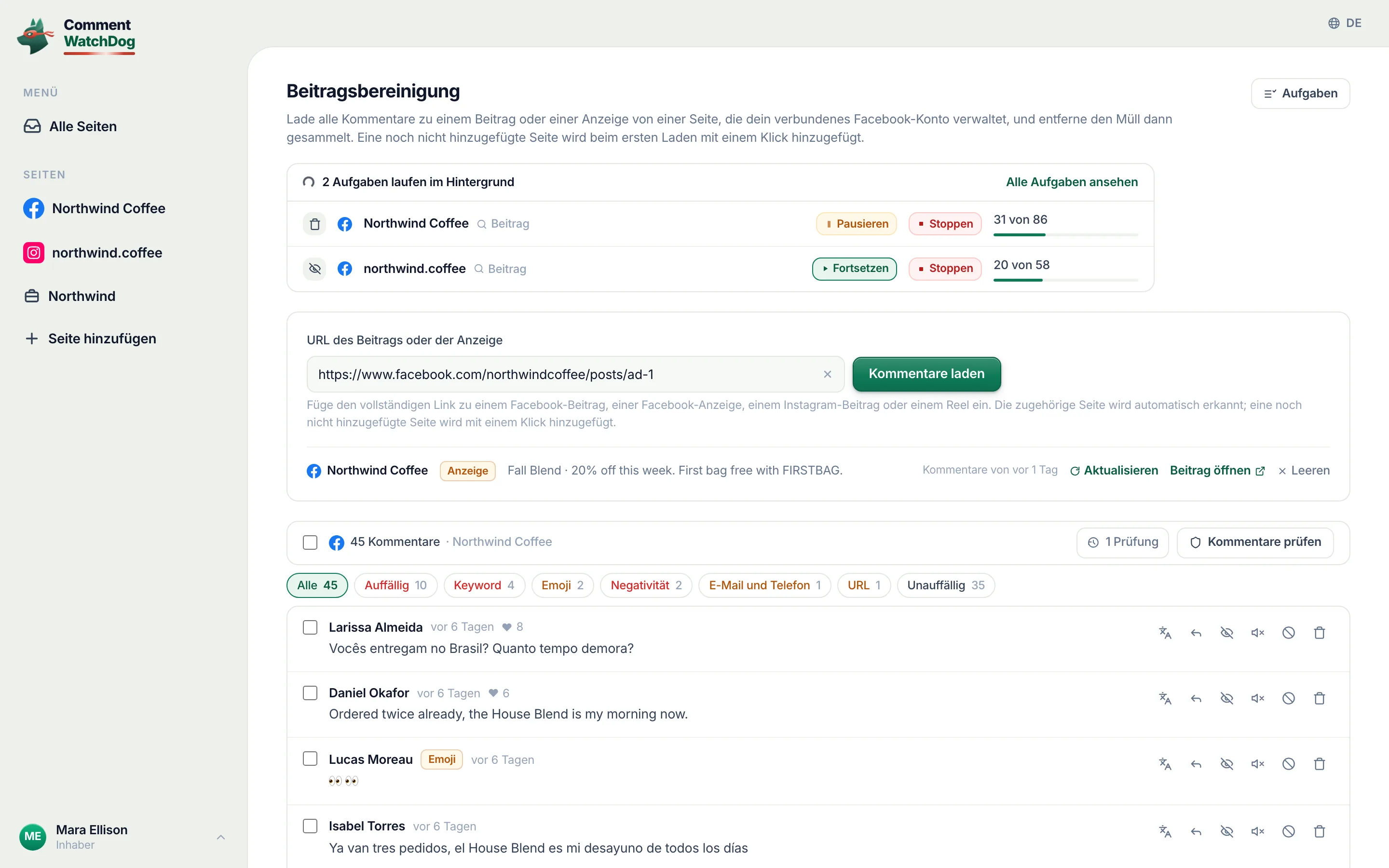Screen dimensions: 1389x868
Task: Resume the northwind.coffee task with Fortsetzen
Action: pos(854,269)
